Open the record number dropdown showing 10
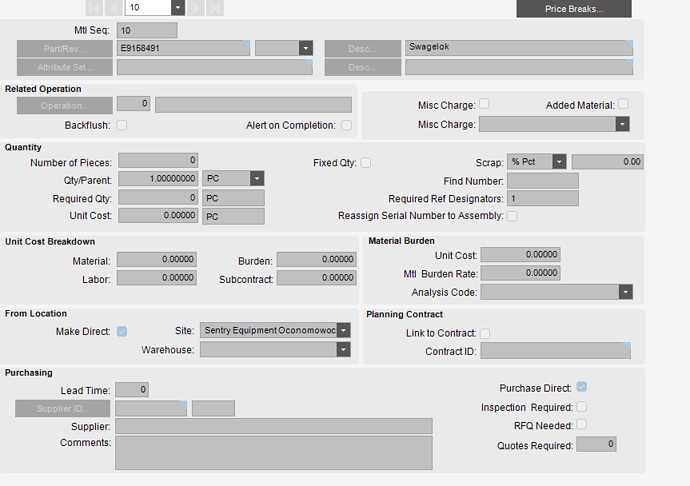The width and height of the screenshot is (690, 486). [178, 7]
